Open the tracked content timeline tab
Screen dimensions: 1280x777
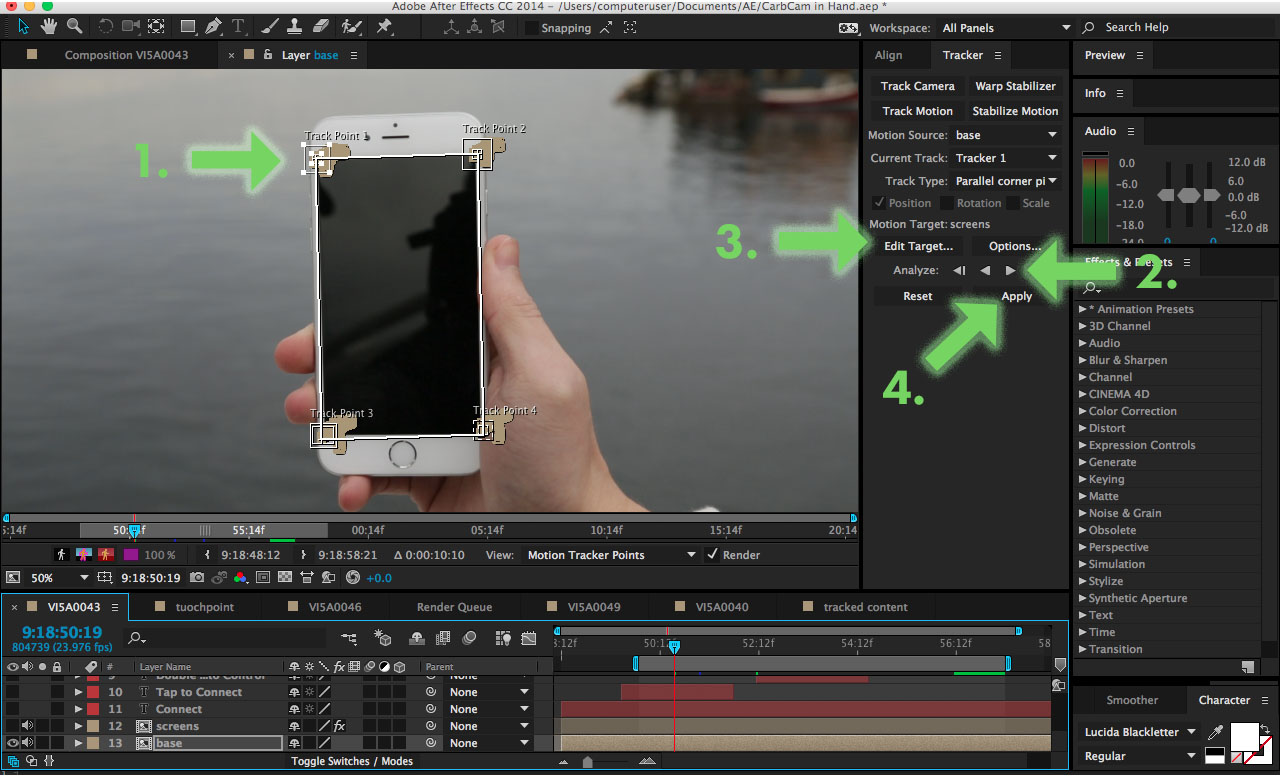pyautogui.click(x=865, y=607)
